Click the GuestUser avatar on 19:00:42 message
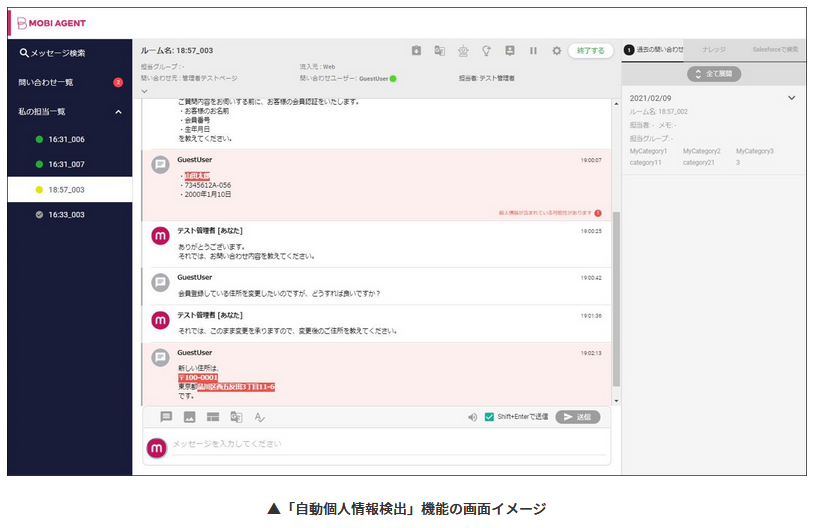Viewport: 815px width, 528px height. pyautogui.click(x=161, y=283)
